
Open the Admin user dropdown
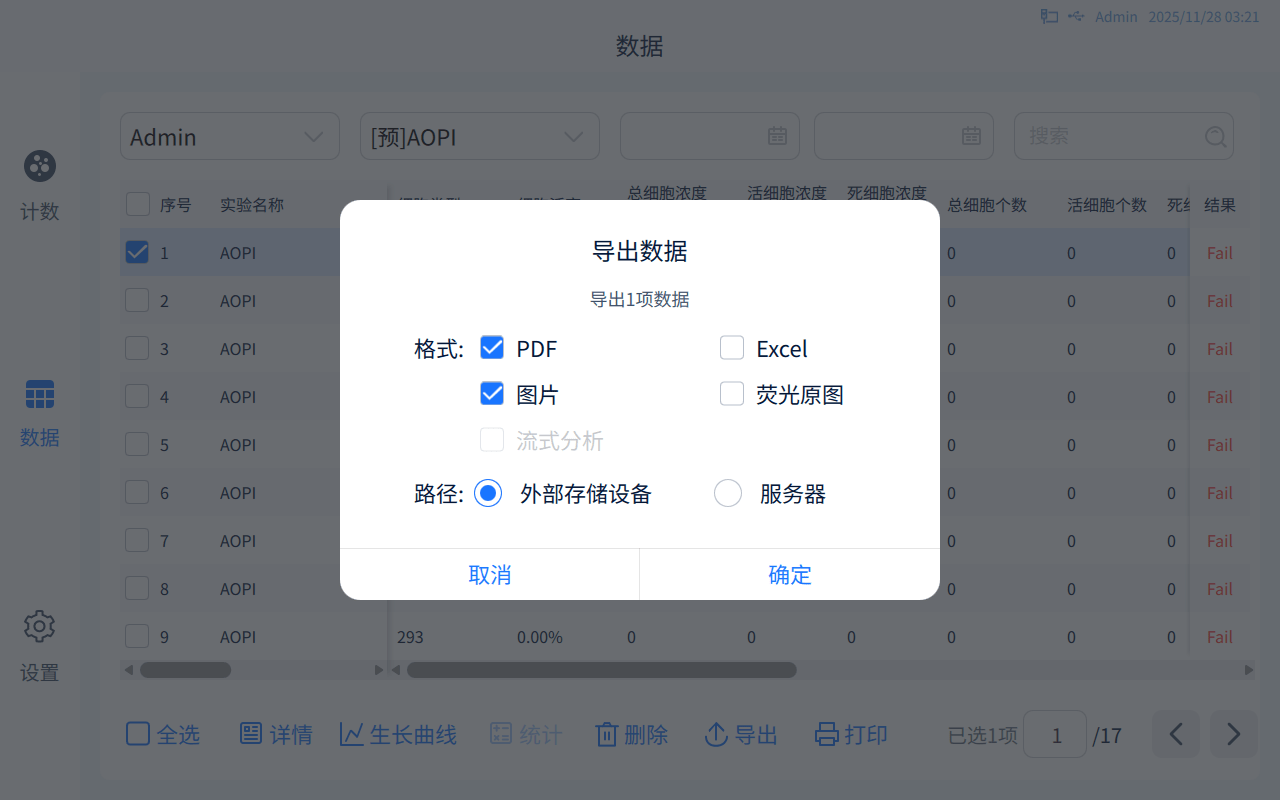[x=229, y=135]
